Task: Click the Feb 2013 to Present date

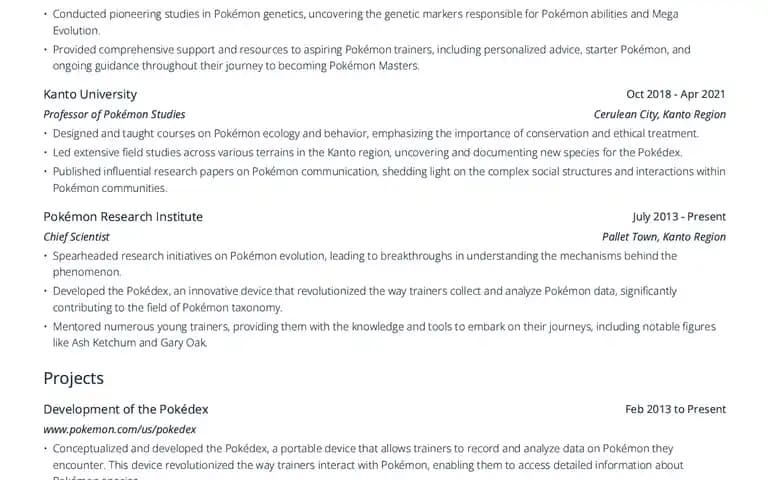Action: click(x=675, y=409)
